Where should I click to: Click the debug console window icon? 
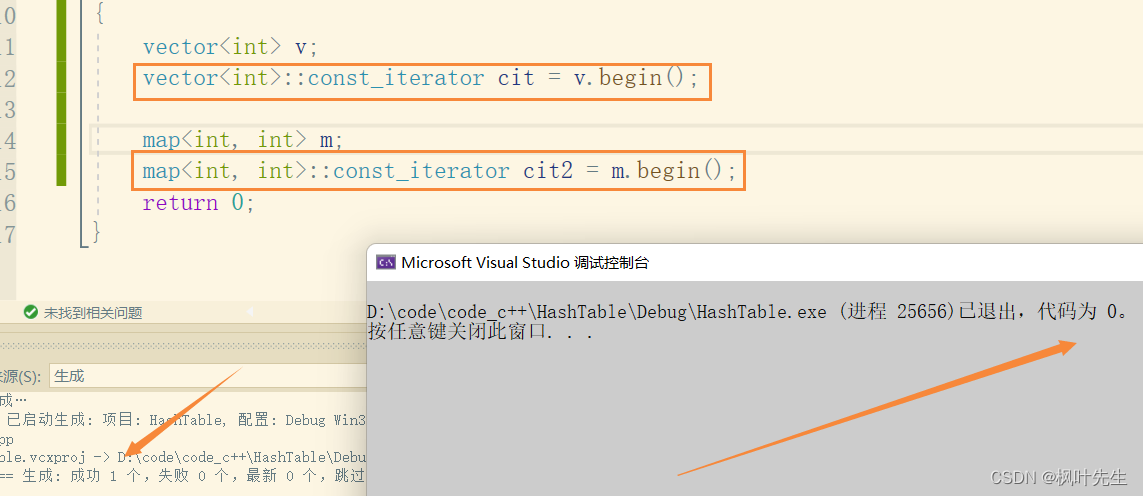[385, 263]
